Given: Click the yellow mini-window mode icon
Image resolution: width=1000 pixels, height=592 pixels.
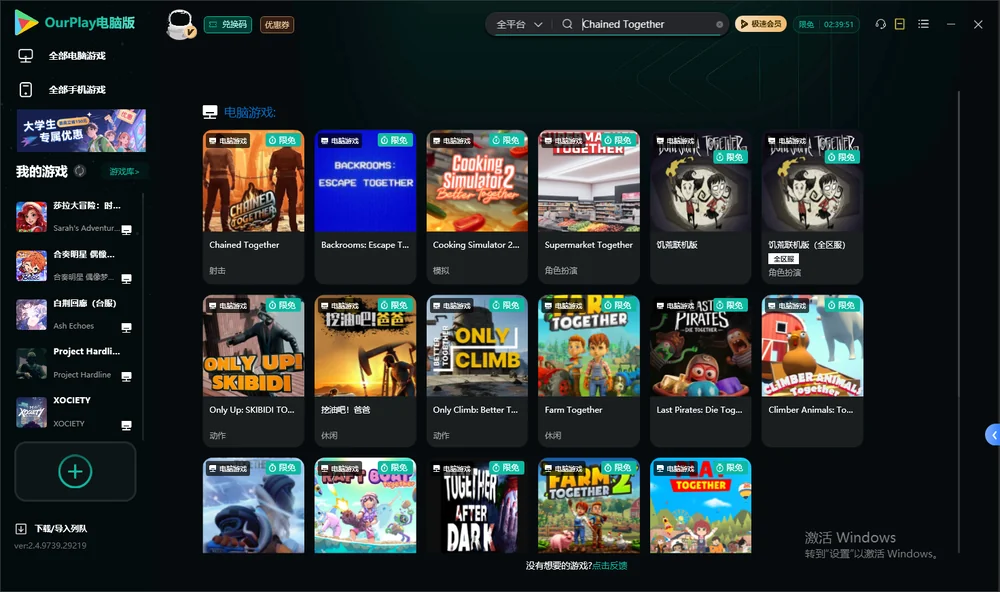Looking at the screenshot, I should pyautogui.click(x=899, y=24).
